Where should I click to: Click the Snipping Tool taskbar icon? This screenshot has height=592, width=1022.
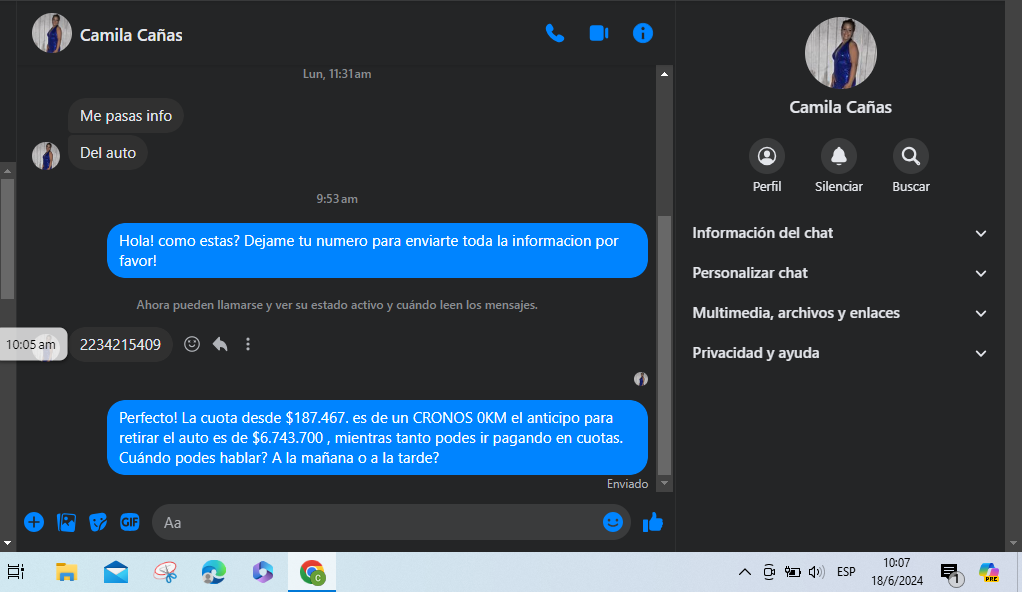point(165,572)
